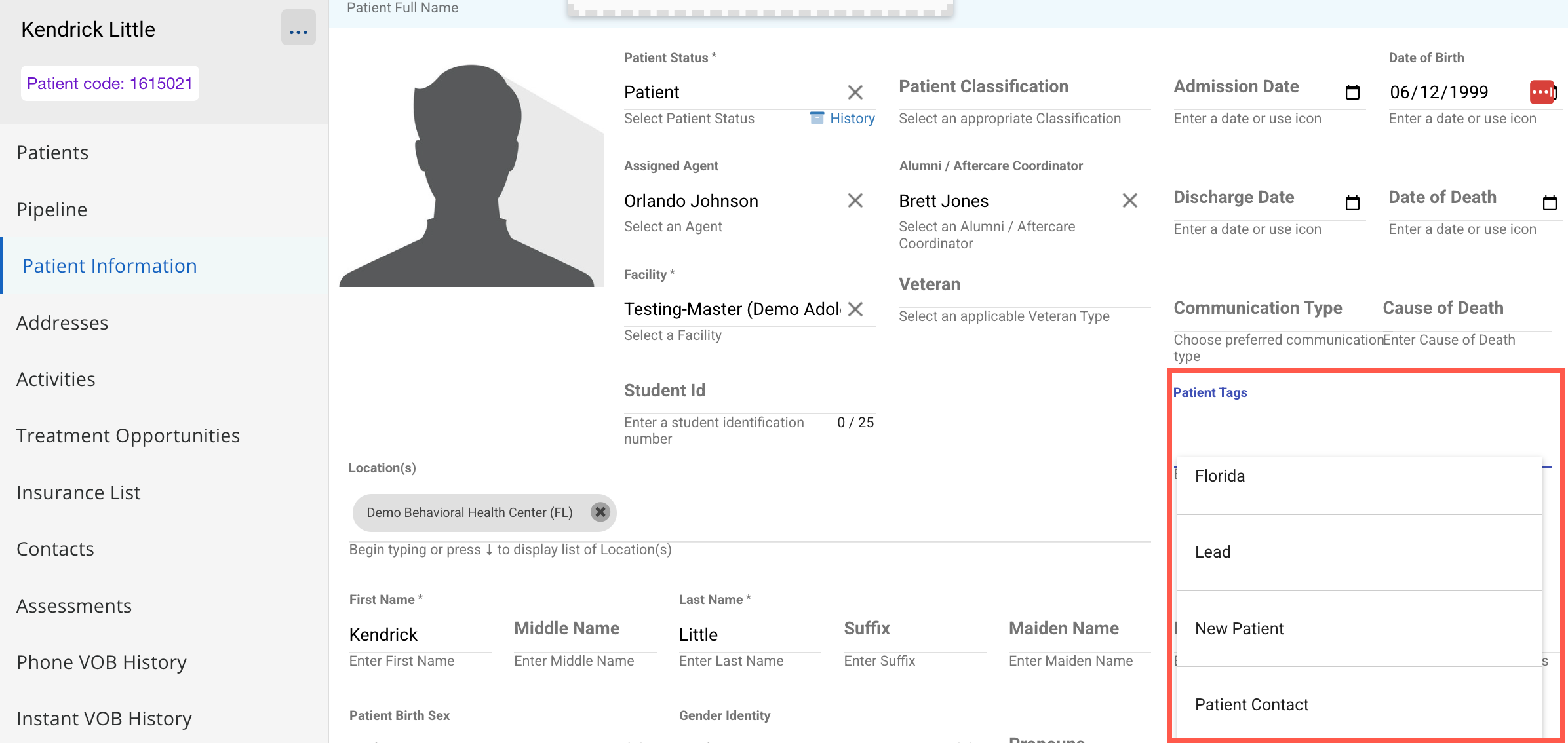Clear Orlando Johnson assigned agent

[x=855, y=200]
